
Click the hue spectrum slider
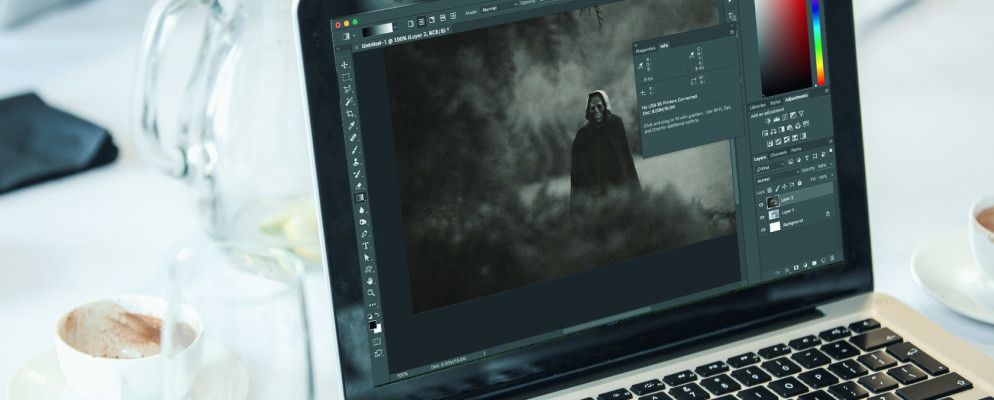pos(818,41)
